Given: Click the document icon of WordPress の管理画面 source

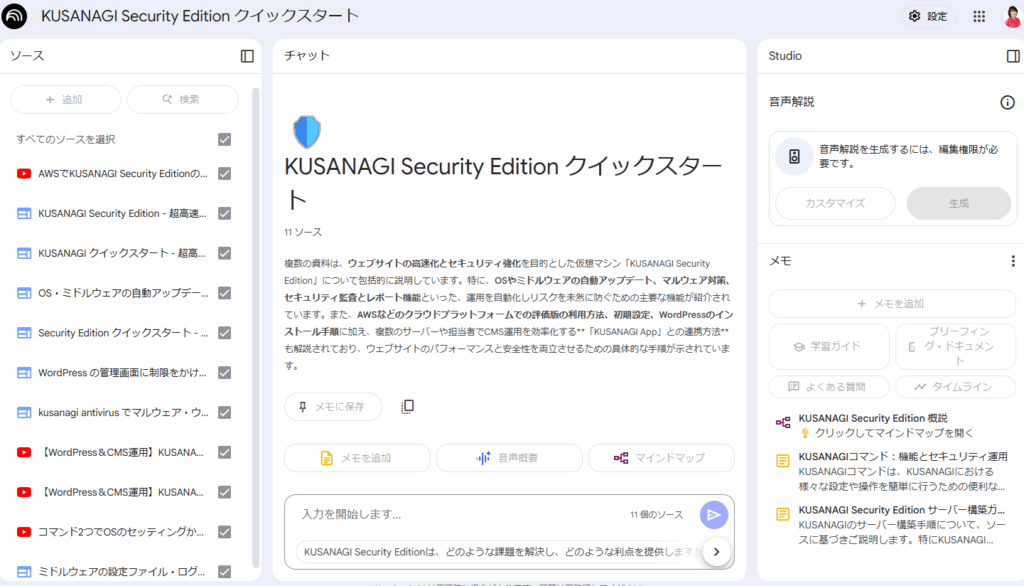Looking at the screenshot, I should [24, 373].
